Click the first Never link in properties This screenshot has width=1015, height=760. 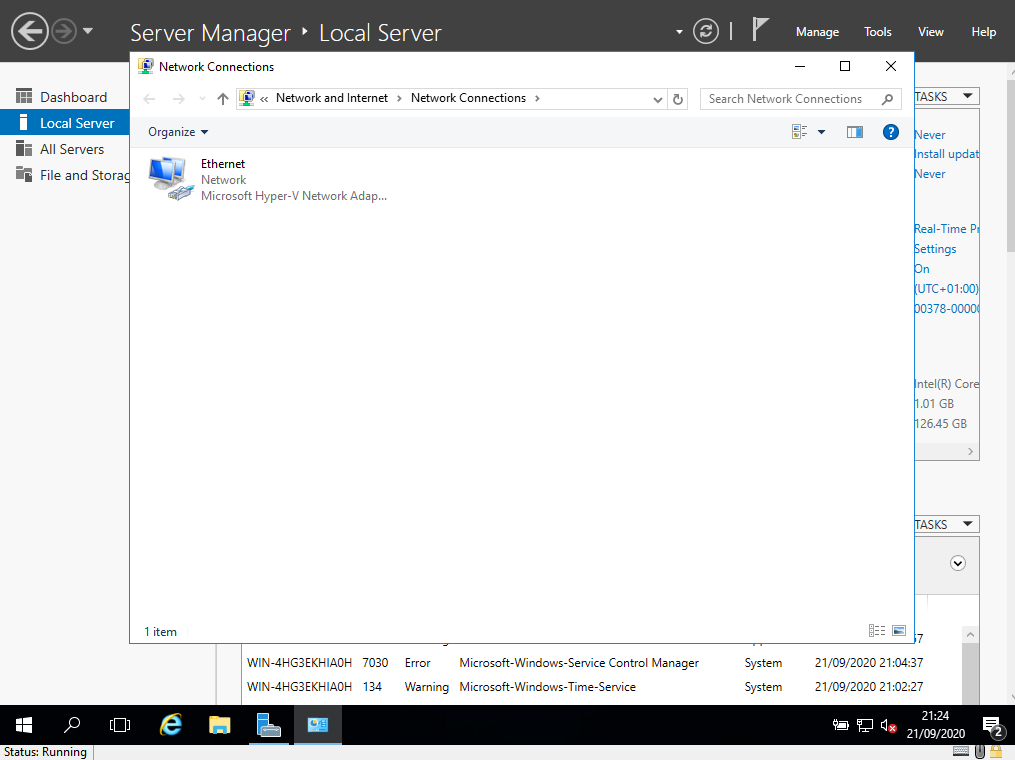930,135
